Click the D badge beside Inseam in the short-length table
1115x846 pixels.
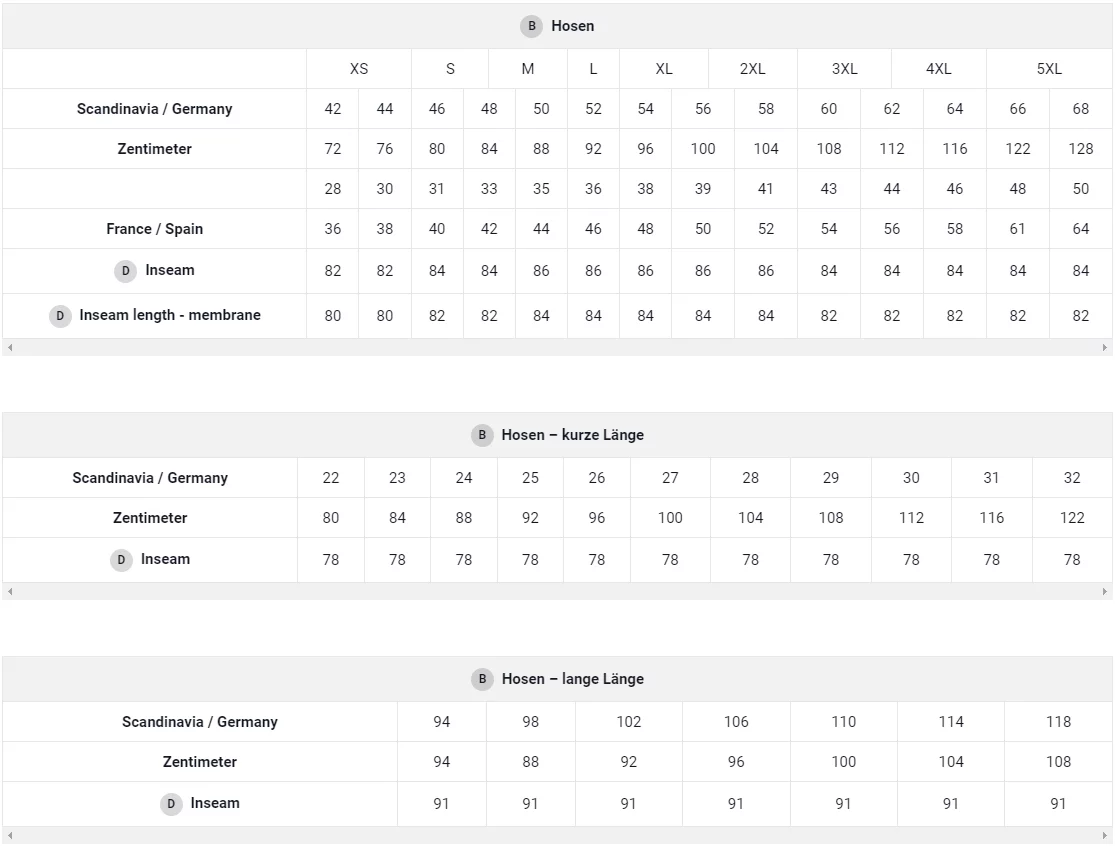[x=121, y=560]
